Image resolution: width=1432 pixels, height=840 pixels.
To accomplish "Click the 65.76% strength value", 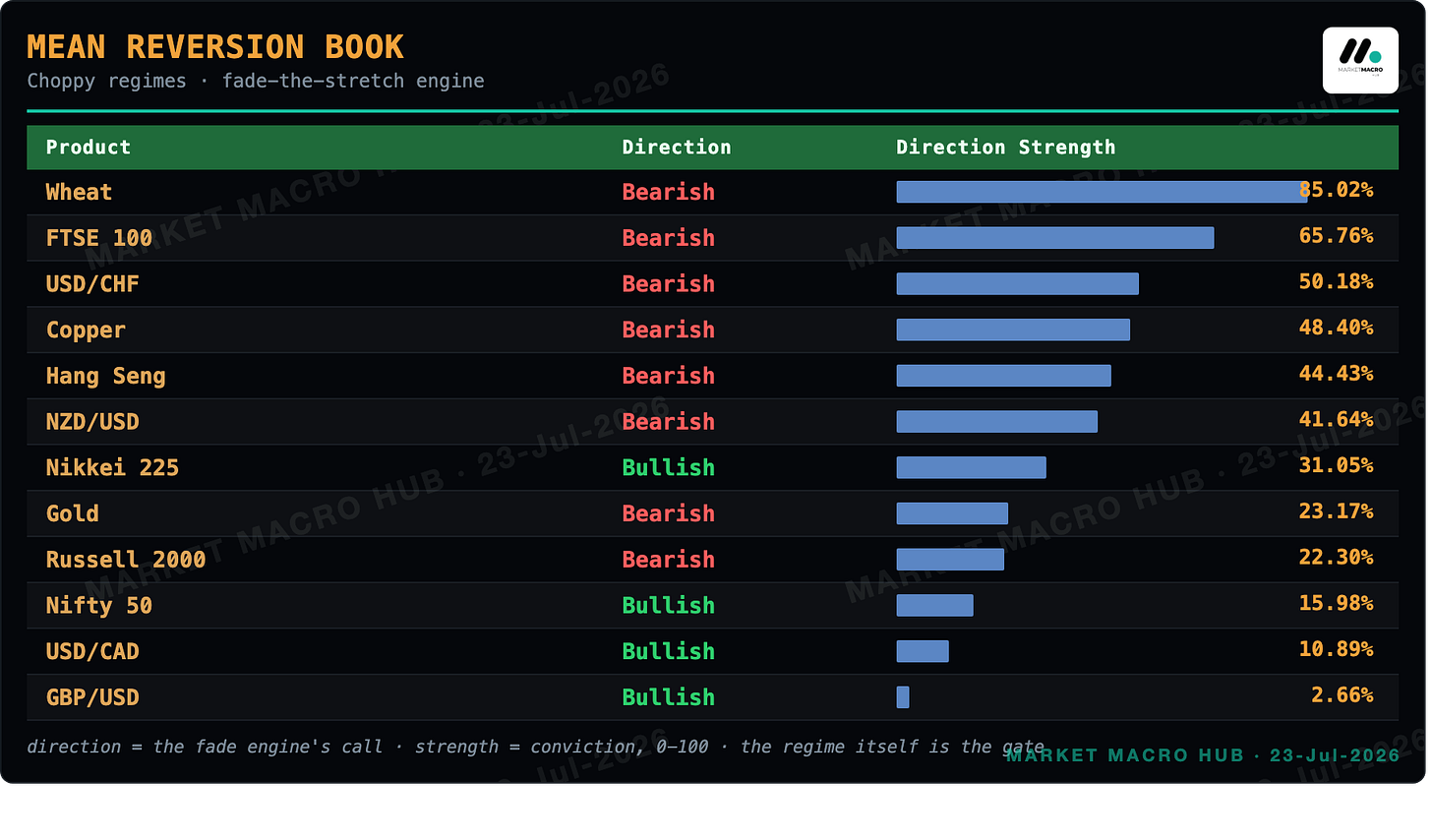I will click(1337, 236).
